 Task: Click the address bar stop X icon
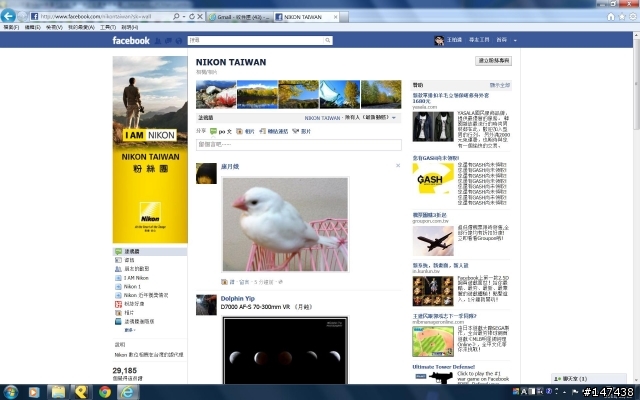coord(200,17)
